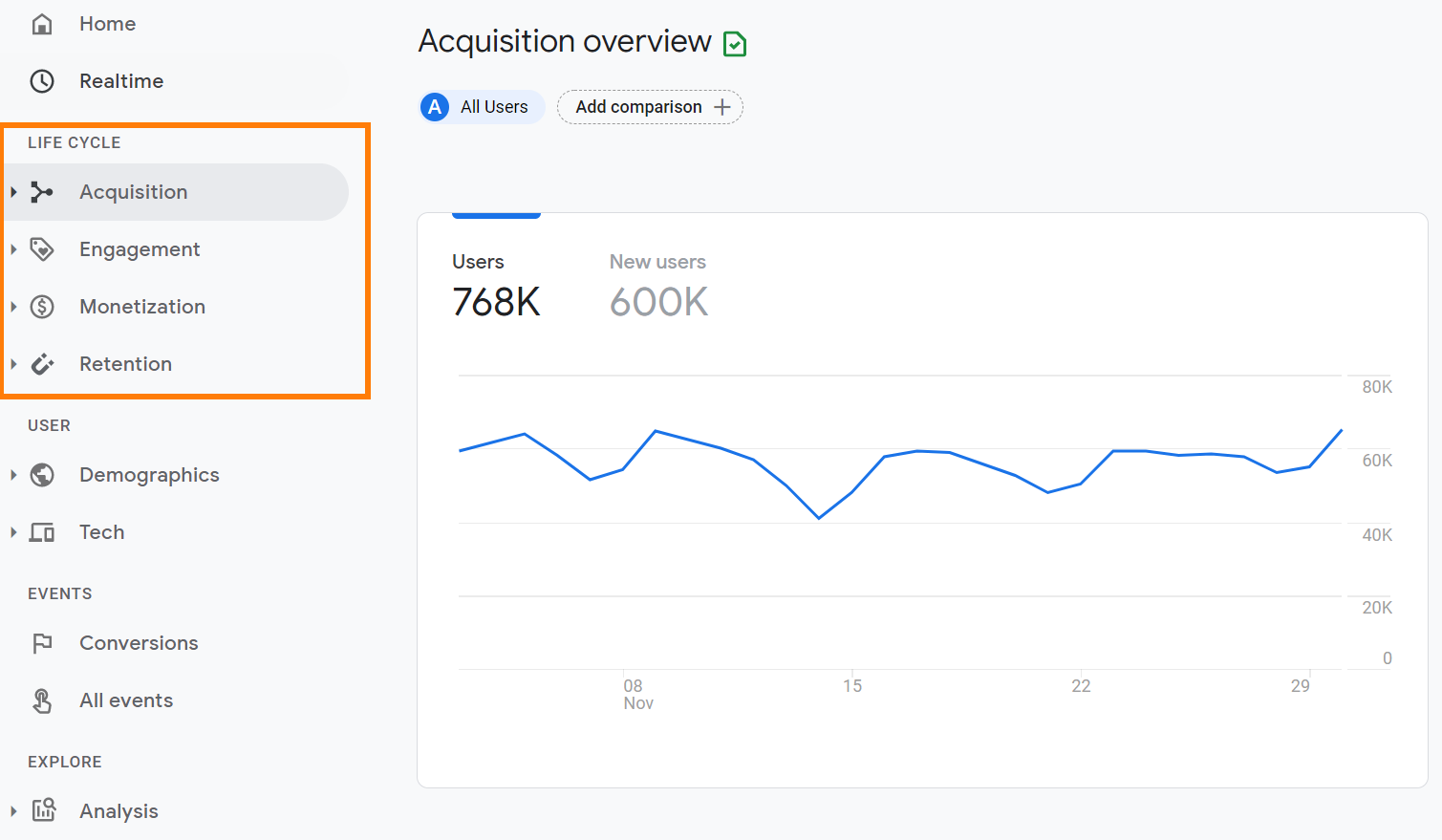The image size is (1442, 840).
Task: Click the lowest dip on the line chart
Action: click(x=819, y=518)
